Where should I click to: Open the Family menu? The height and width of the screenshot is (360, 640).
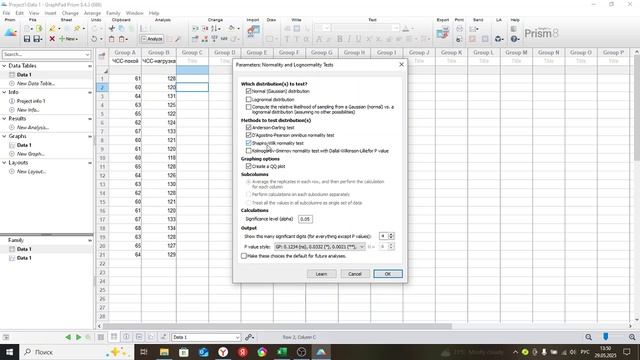113,13
